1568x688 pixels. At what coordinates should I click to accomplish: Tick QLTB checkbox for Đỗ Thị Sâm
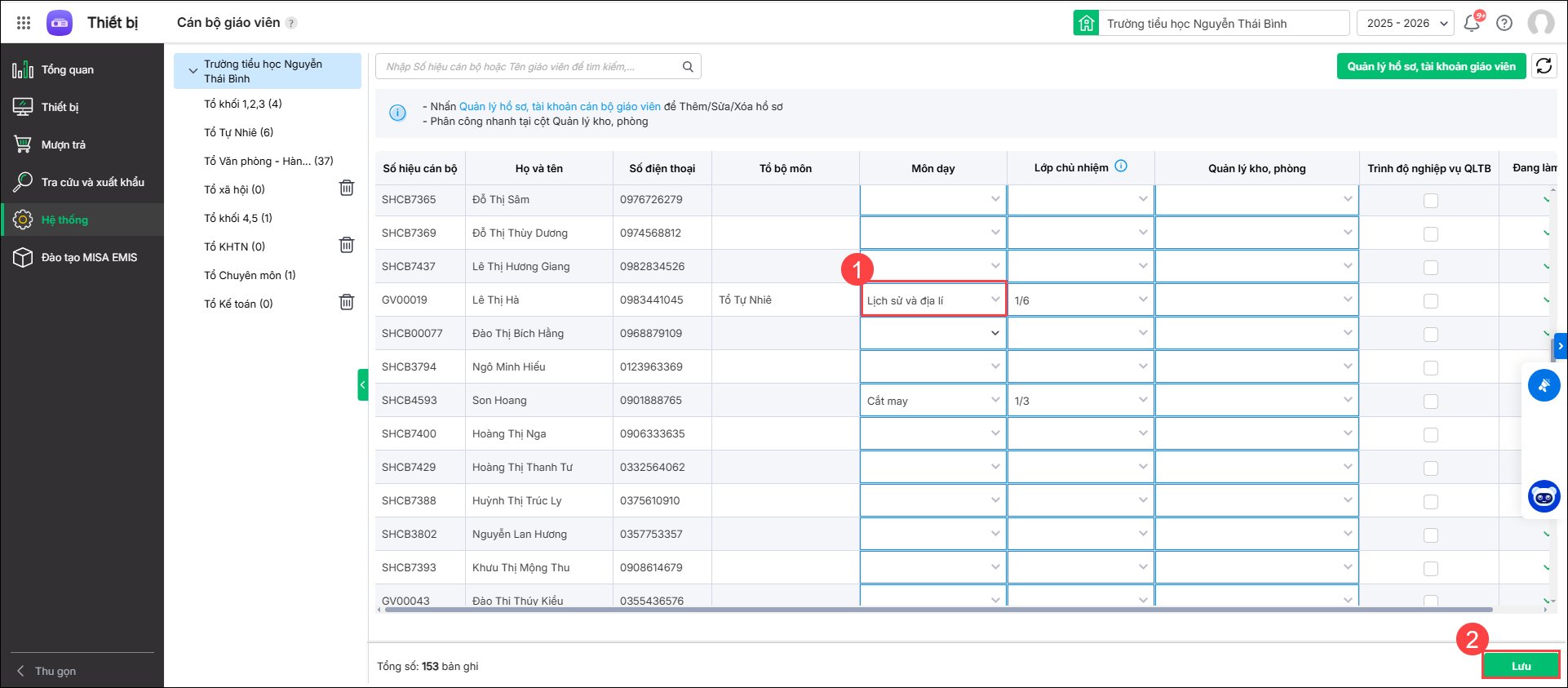[x=1430, y=201]
